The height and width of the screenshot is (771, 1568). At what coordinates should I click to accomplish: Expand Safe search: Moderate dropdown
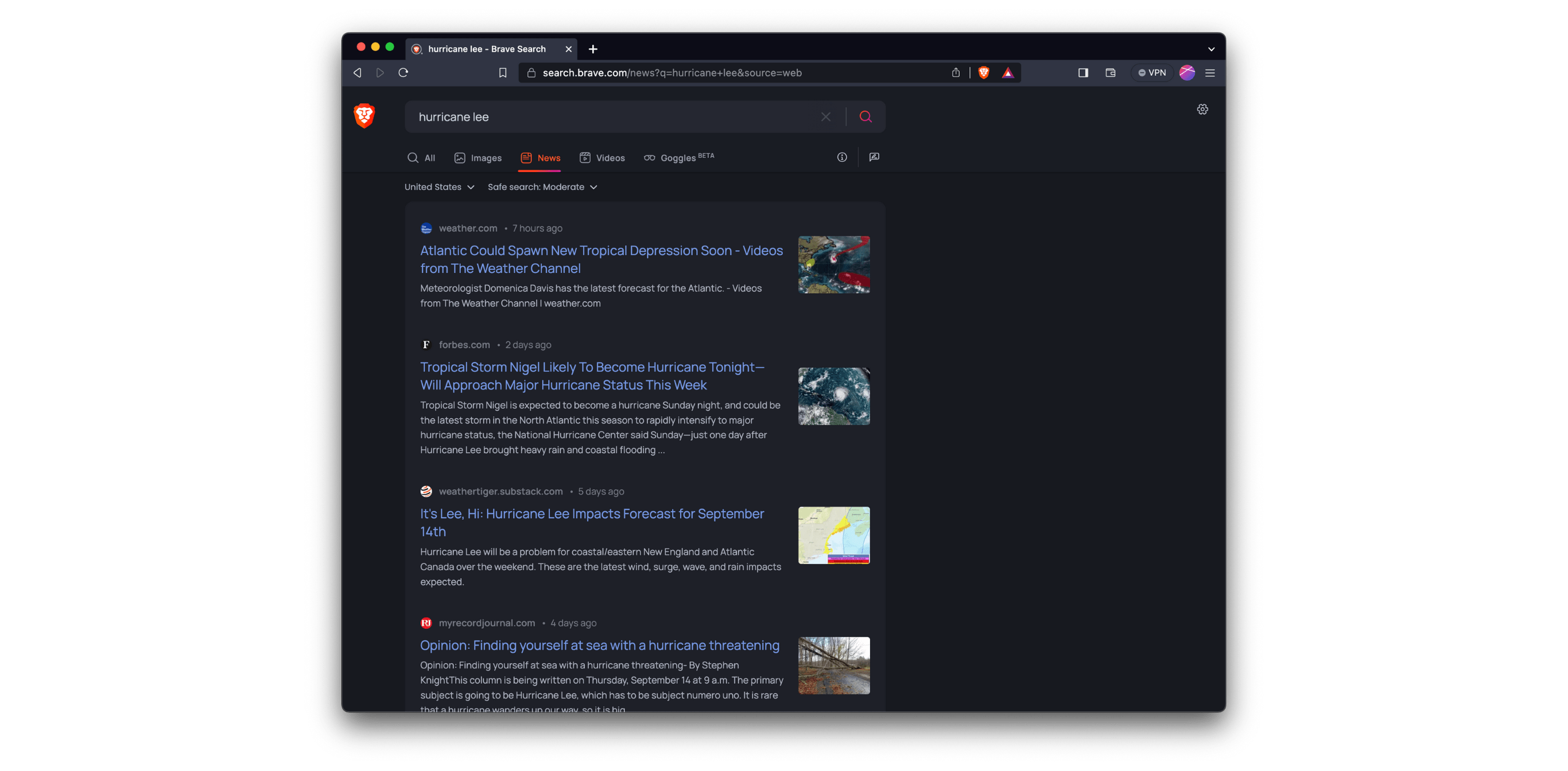tap(542, 188)
